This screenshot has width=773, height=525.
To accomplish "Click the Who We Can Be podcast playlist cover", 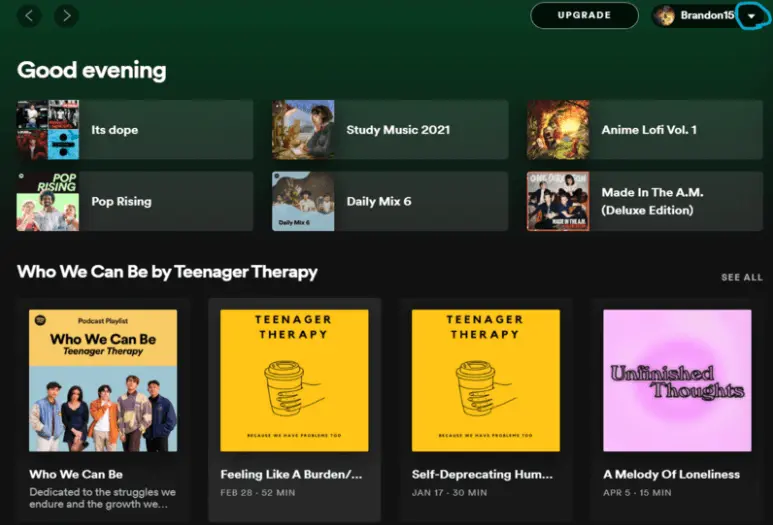I will point(103,380).
